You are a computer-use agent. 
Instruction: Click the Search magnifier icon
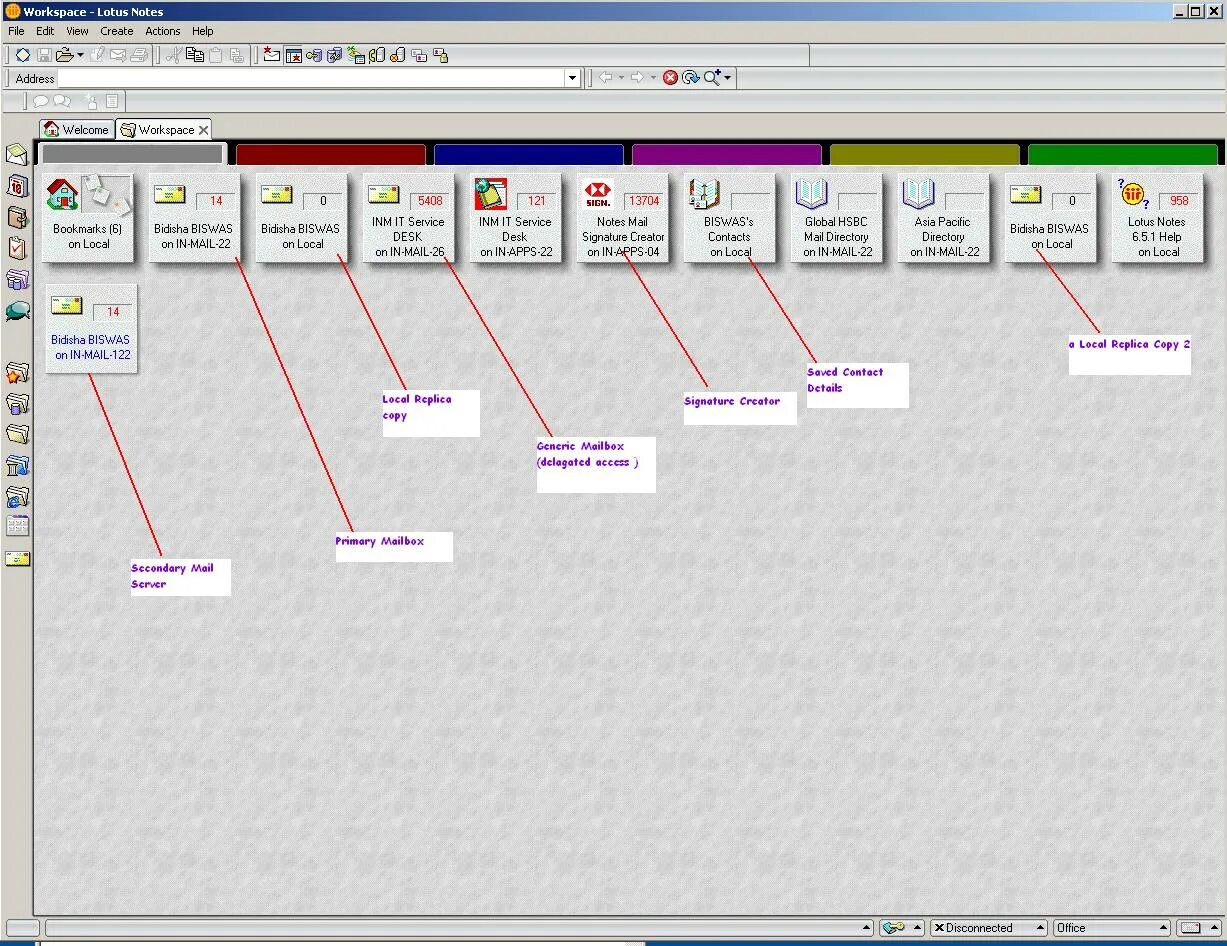[712, 77]
